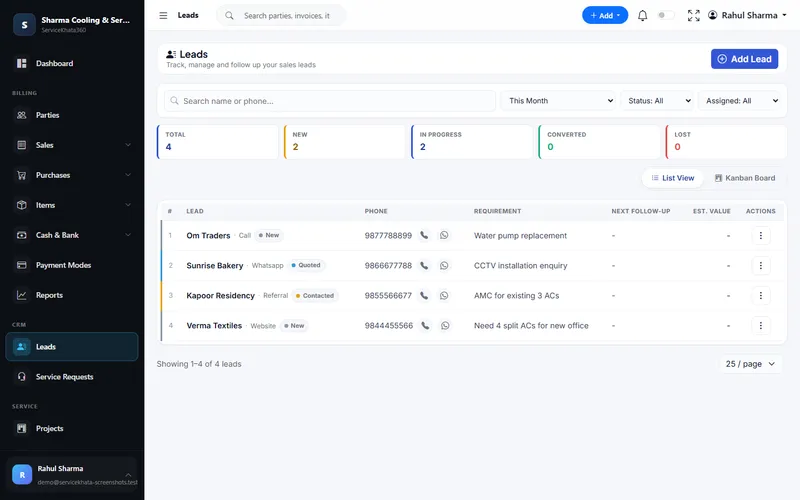Click the Sharma Cooling company logo

click(x=24, y=24)
